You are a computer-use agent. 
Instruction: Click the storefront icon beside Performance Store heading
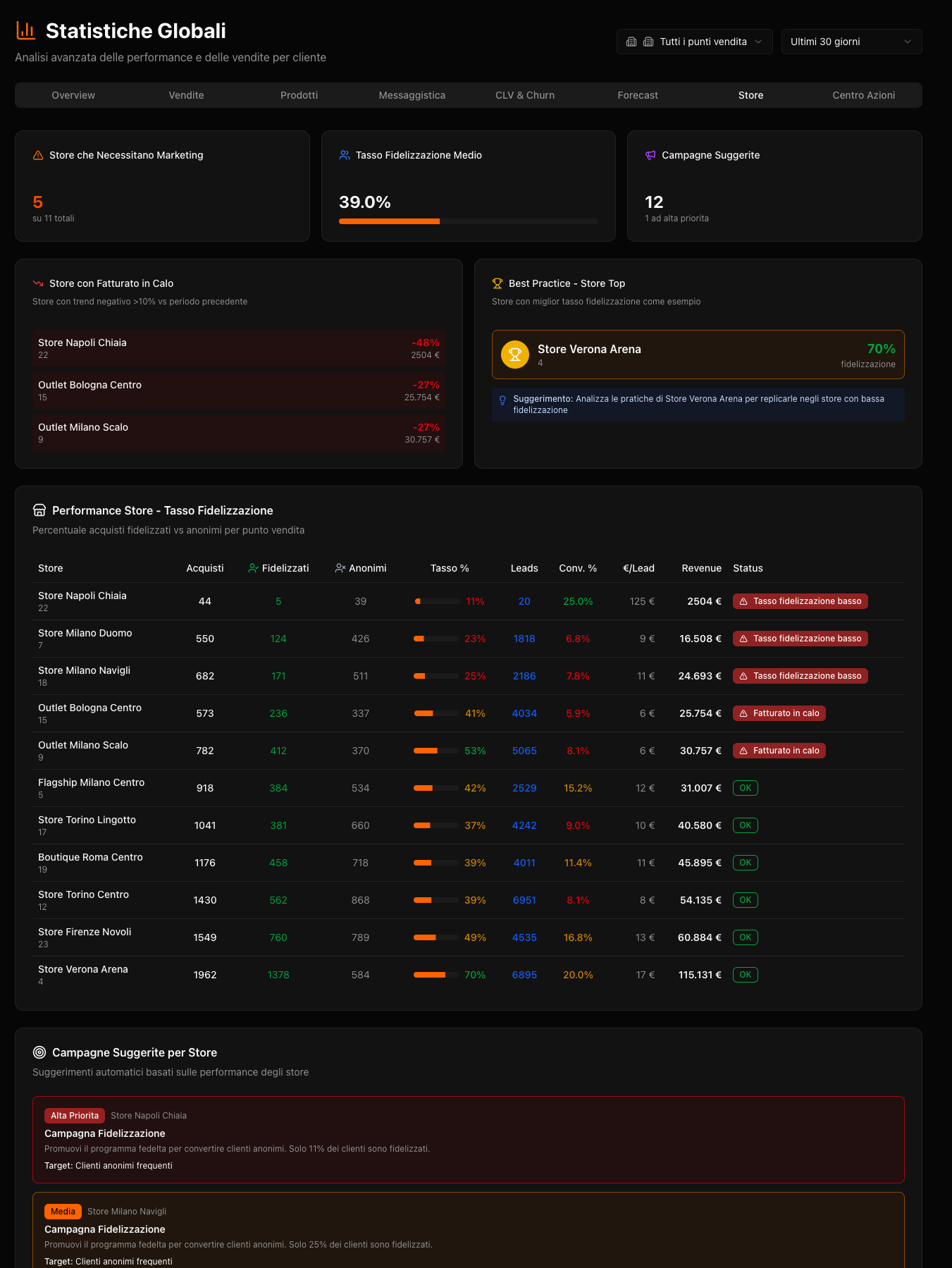point(39,510)
